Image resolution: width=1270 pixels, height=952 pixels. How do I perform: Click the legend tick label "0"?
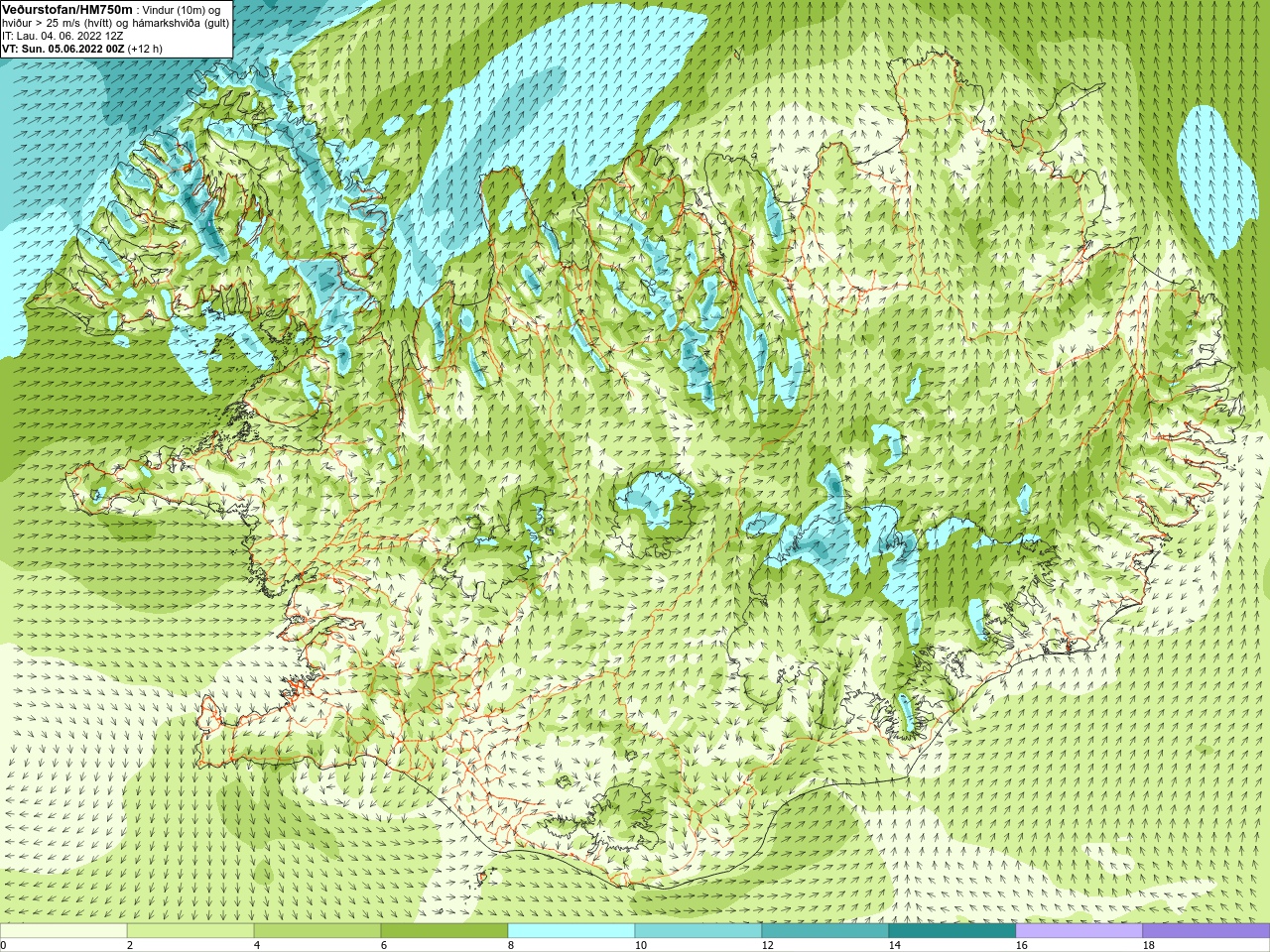pos(3,945)
